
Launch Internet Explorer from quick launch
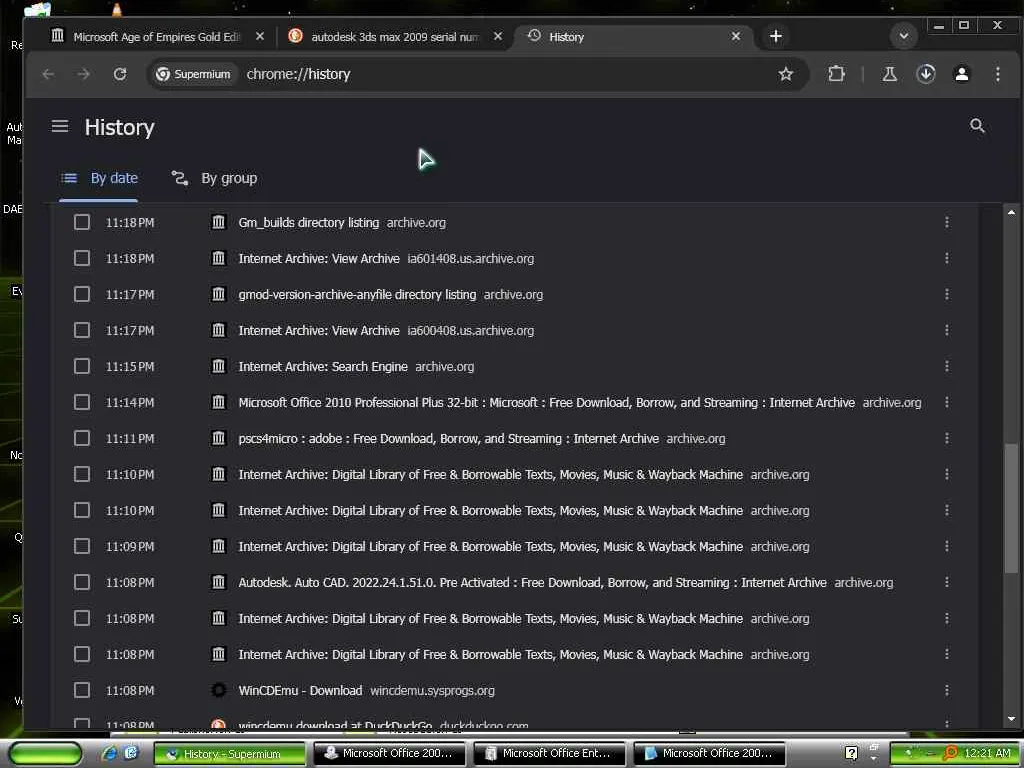coord(109,753)
